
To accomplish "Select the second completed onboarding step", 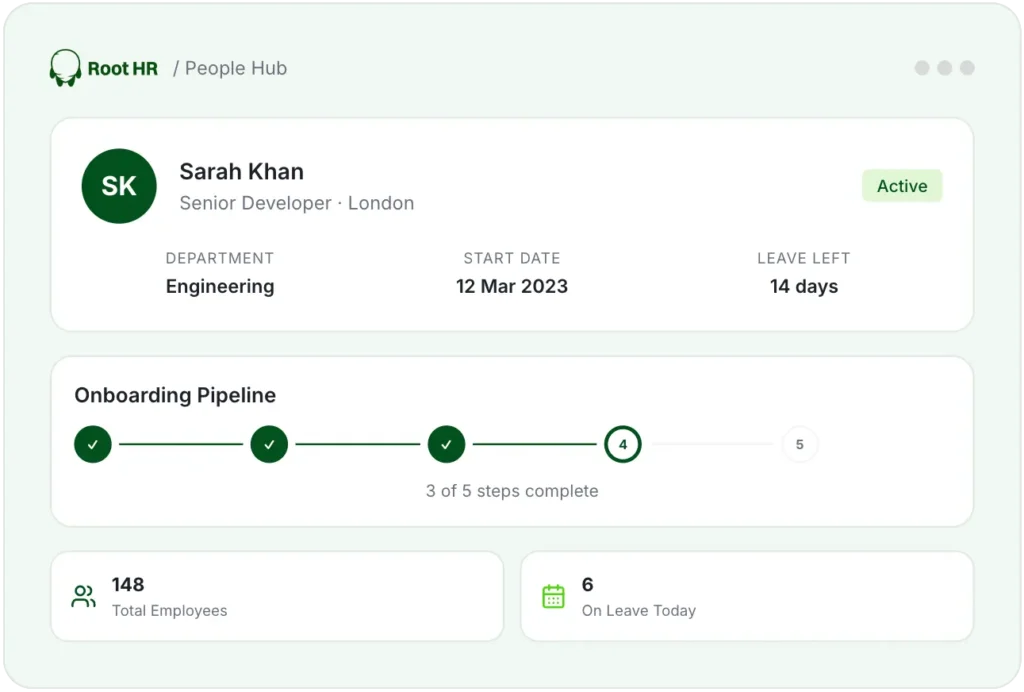I will pos(269,445).
